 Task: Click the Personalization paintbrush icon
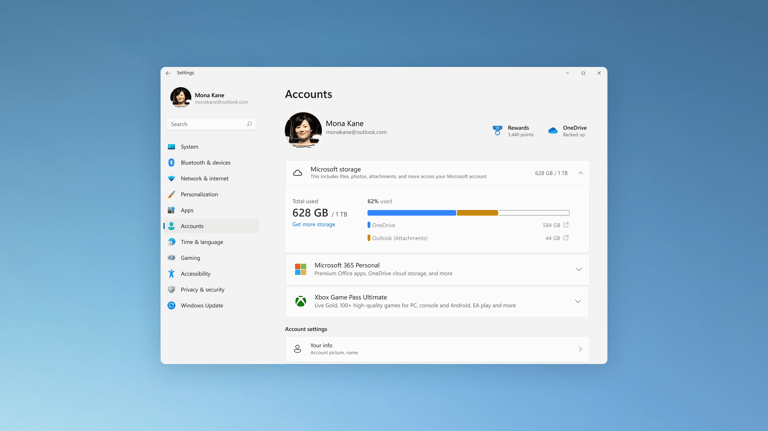coord(171,194)
